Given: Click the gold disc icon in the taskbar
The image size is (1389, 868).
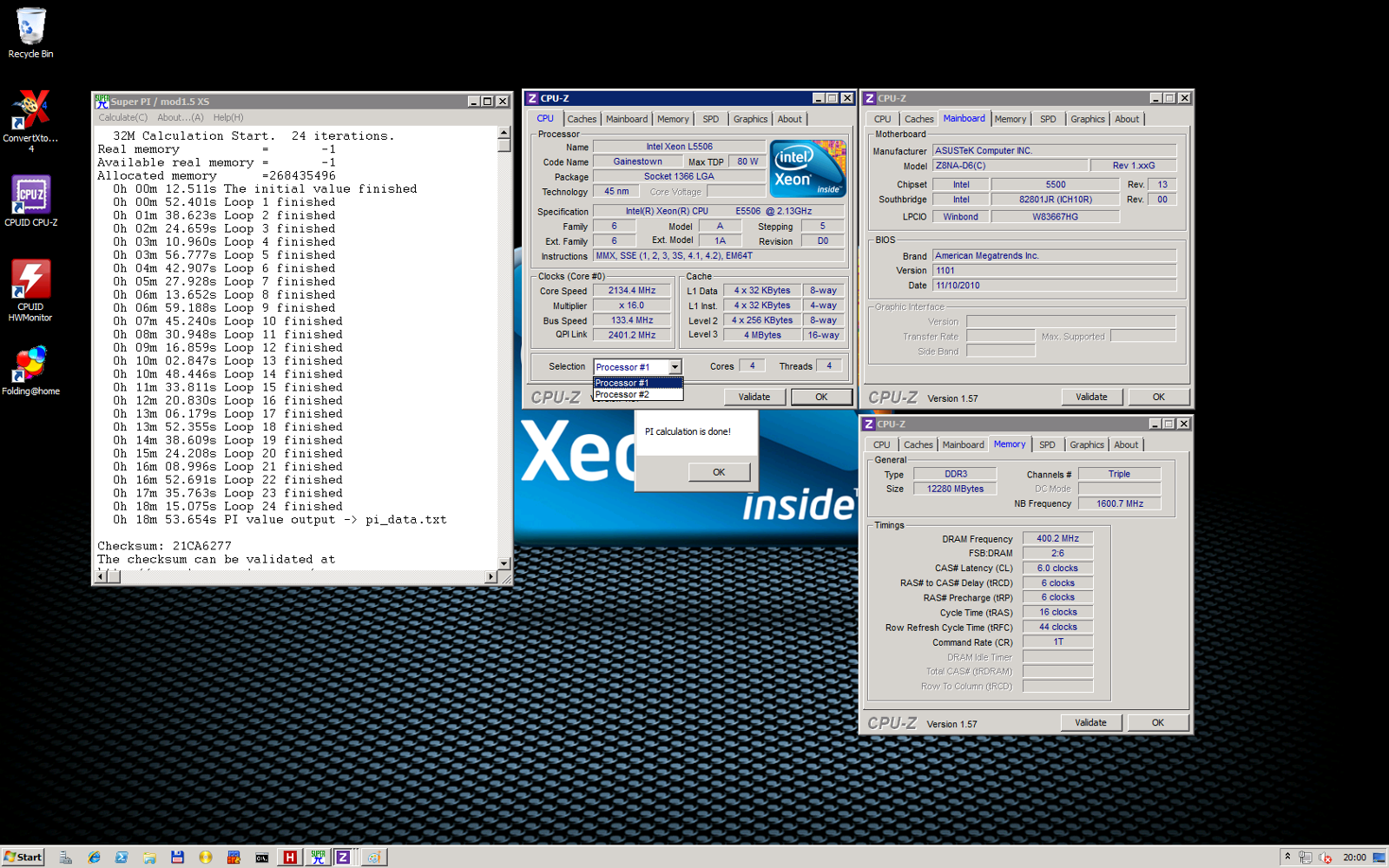Looking at the screenshot, I should [205, 857].
